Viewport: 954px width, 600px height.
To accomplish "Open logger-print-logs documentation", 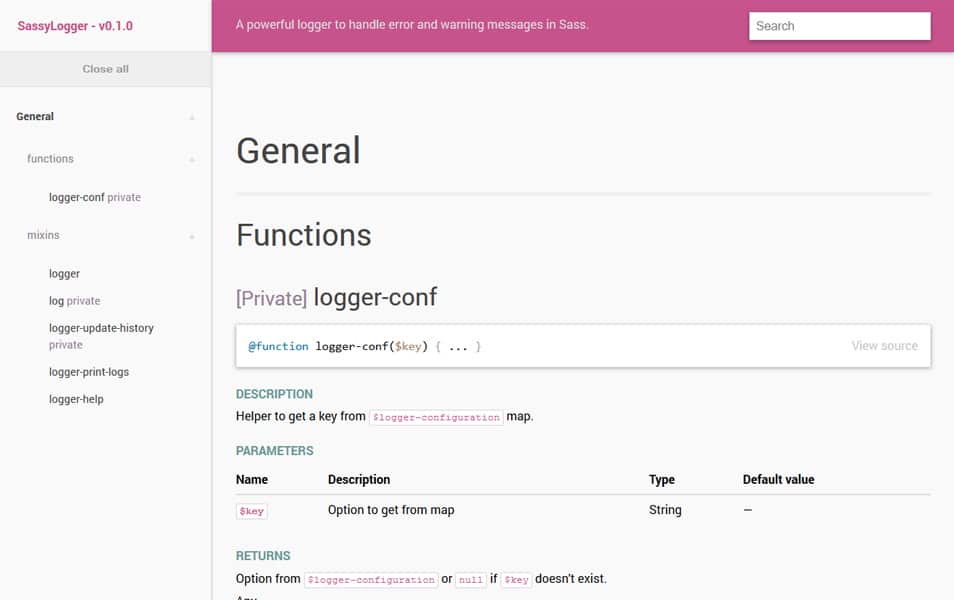I will (88, 371).
